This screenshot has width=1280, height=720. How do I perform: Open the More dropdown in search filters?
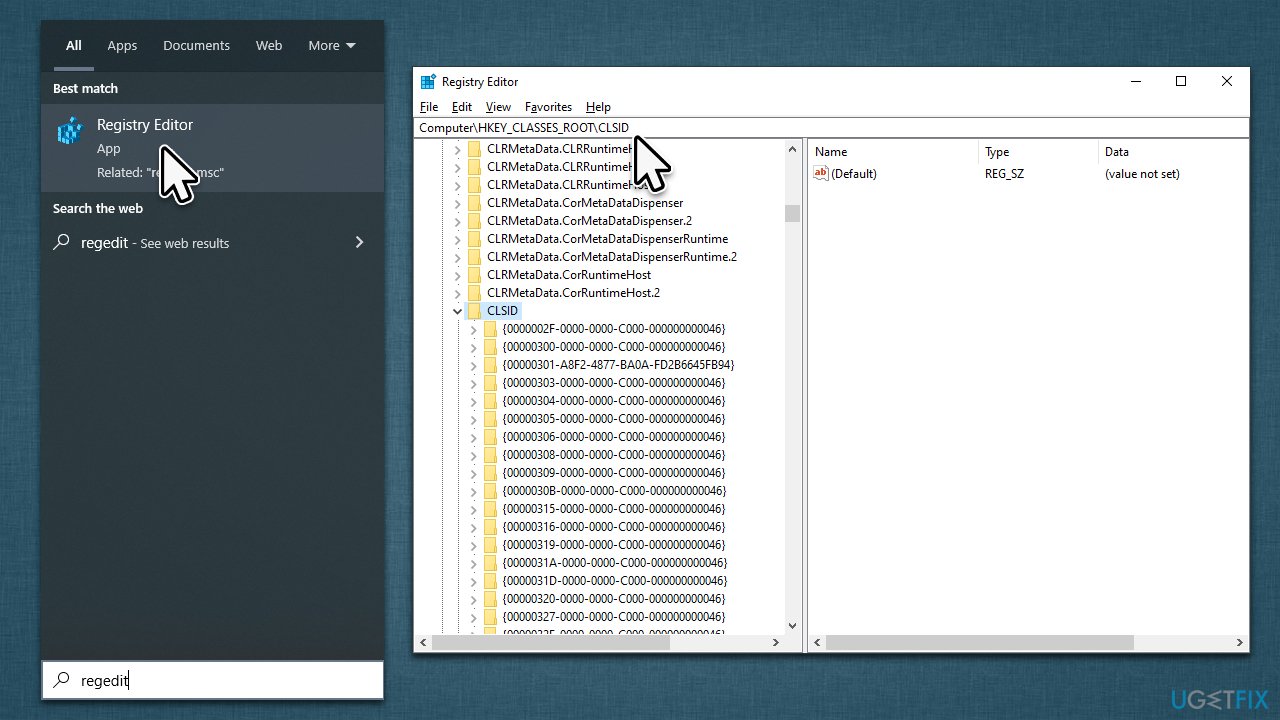click(x=332, y=46)
